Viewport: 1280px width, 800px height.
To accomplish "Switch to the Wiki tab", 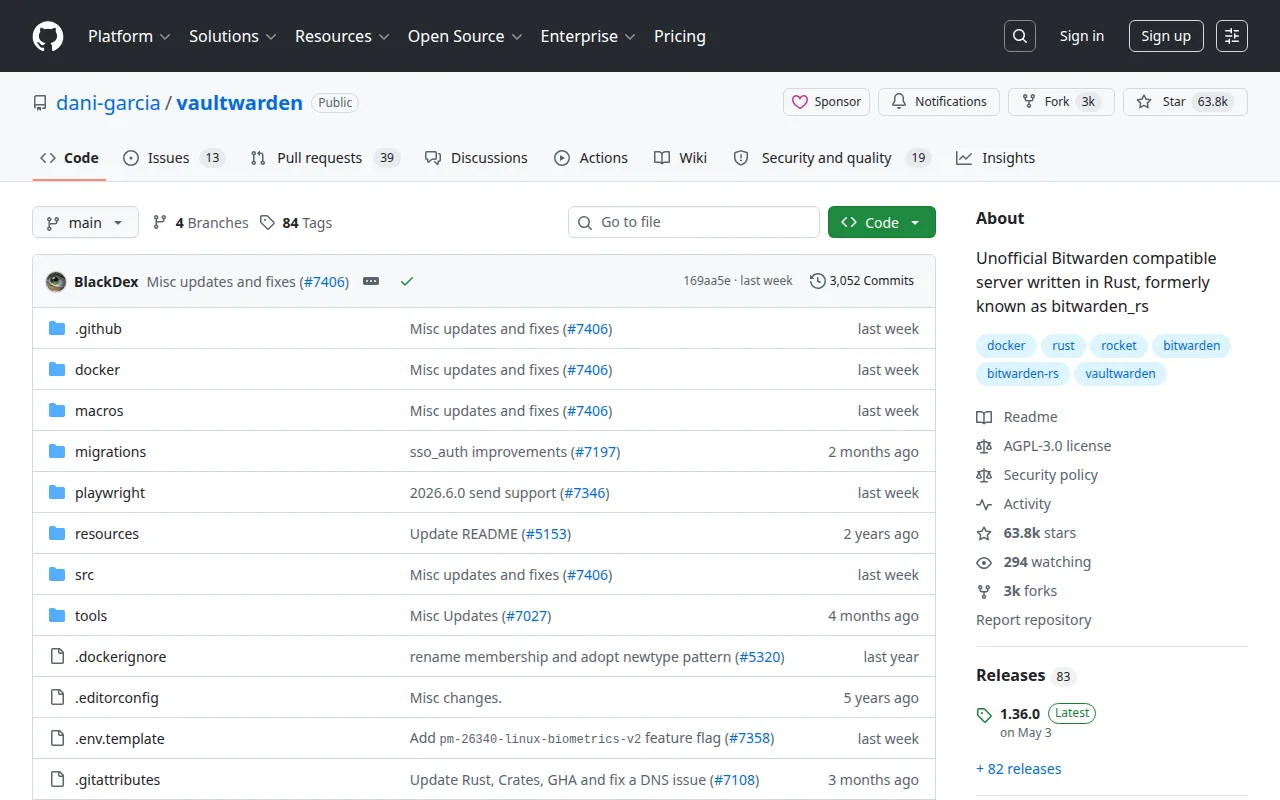I will 680,158.
